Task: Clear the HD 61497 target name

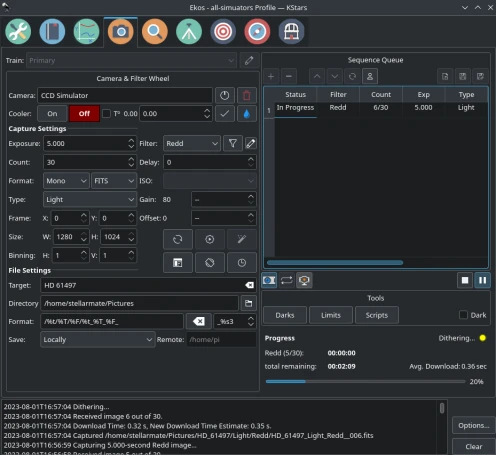Action: point(249,285)
